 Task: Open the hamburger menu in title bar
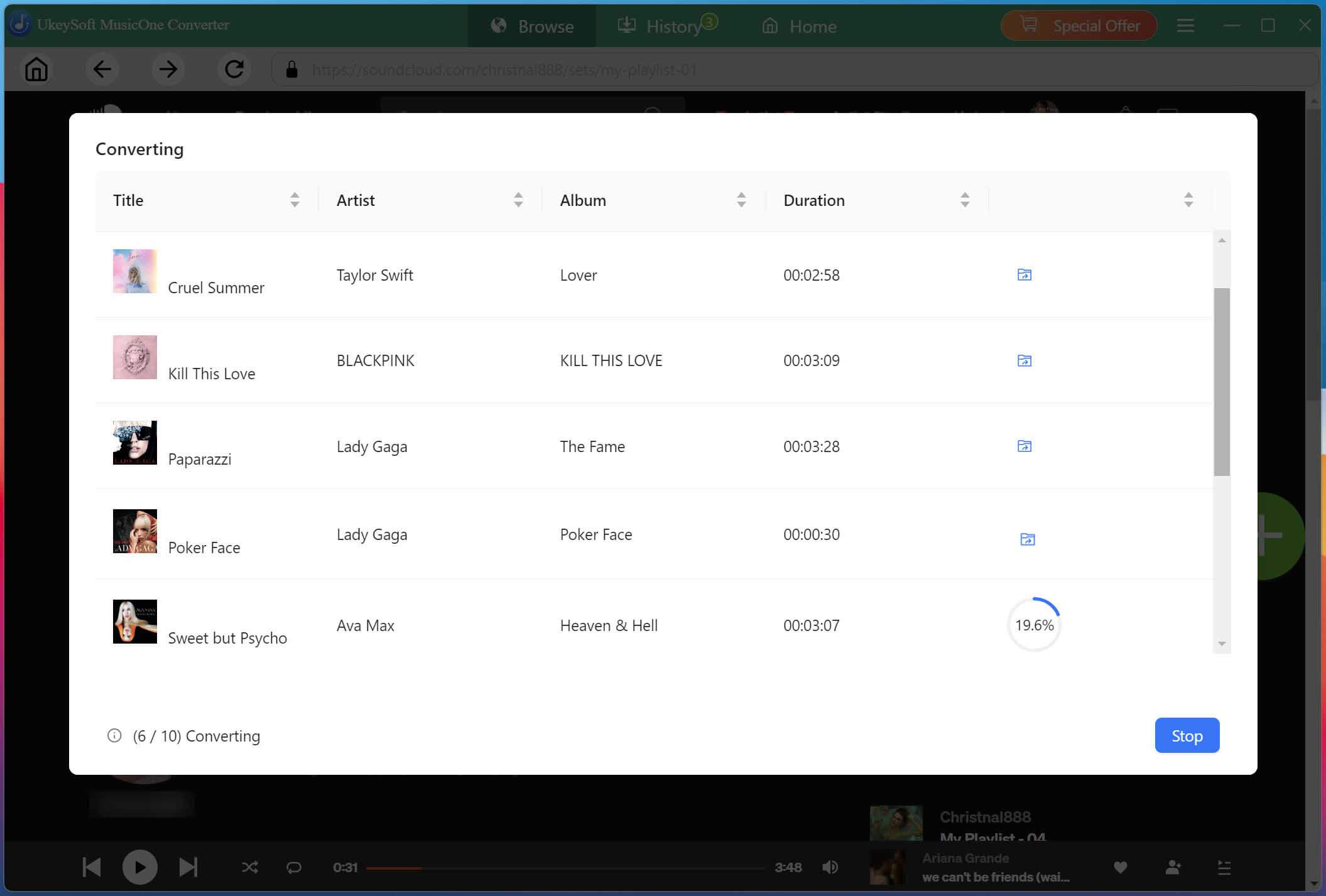pos(1185,26)
